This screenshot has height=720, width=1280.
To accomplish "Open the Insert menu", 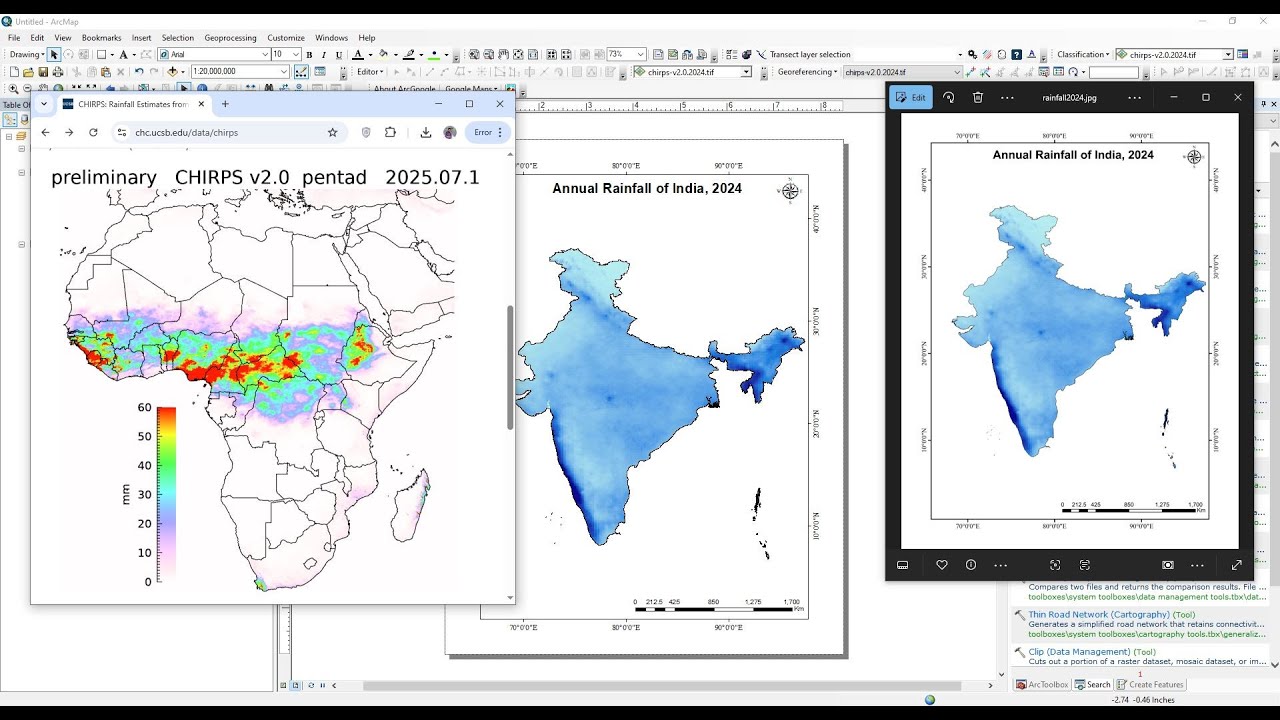I will point(141,38).
